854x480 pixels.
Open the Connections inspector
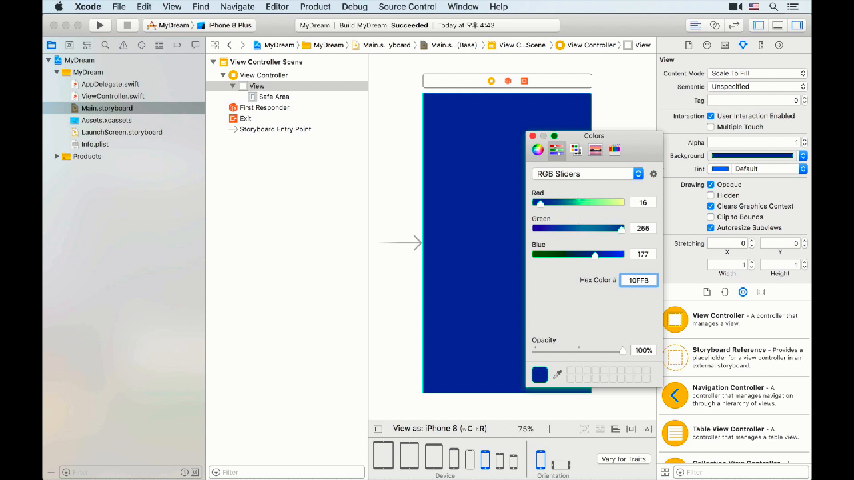779,45
